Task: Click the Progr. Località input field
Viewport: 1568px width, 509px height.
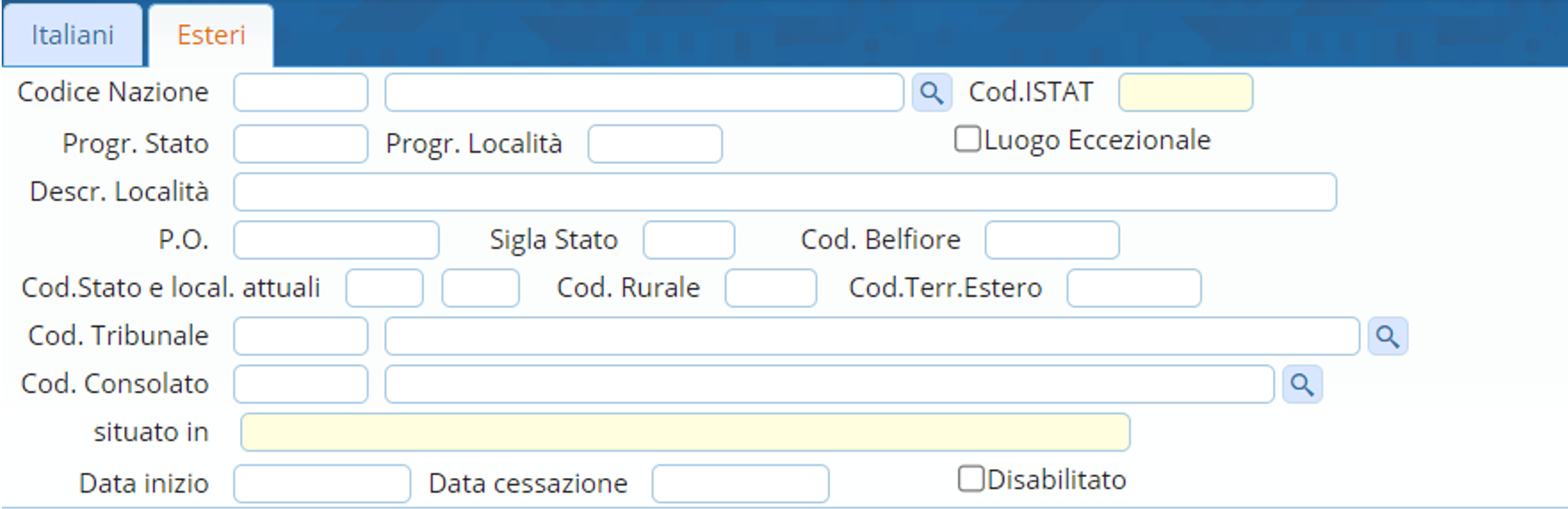Action: point(654,144)
